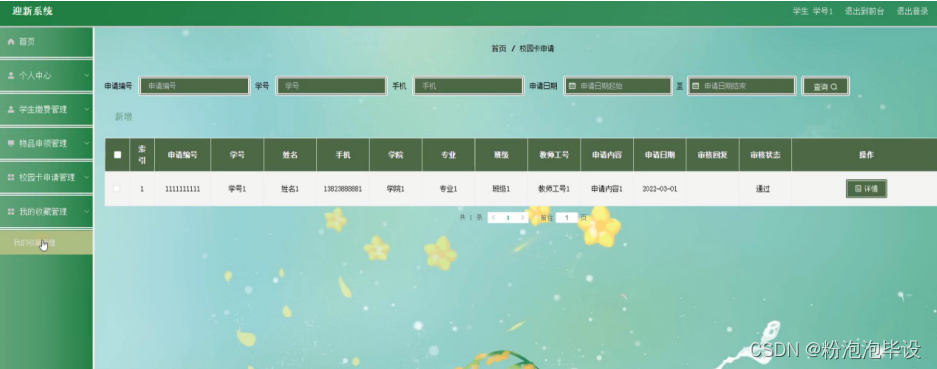The height and width of the screenshot is (369, 937).
Task: Open the 首页 sidebar menu item
Action: (x=46, y=42)
